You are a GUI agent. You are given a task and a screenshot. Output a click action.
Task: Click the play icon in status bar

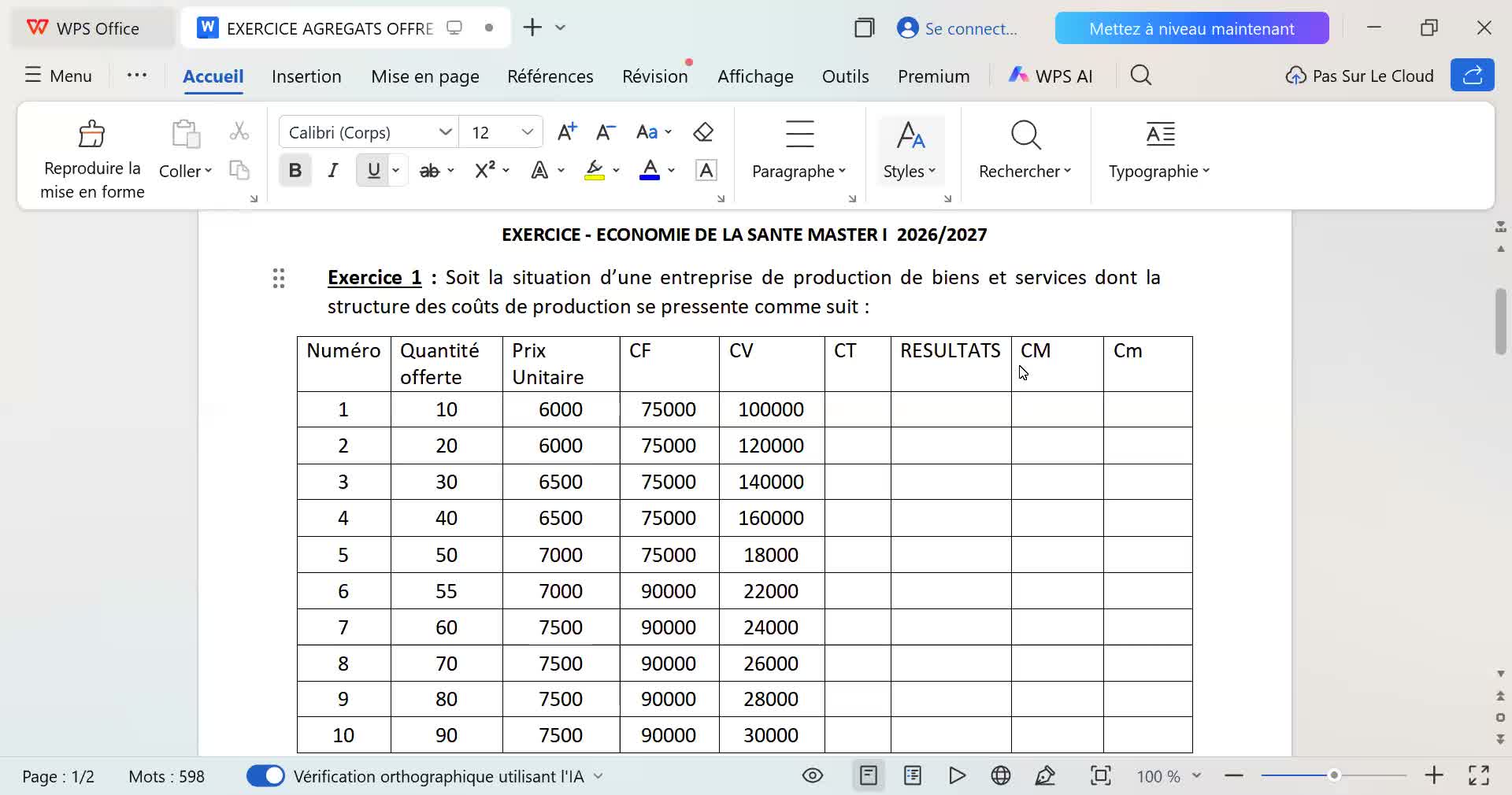[957, 776]
